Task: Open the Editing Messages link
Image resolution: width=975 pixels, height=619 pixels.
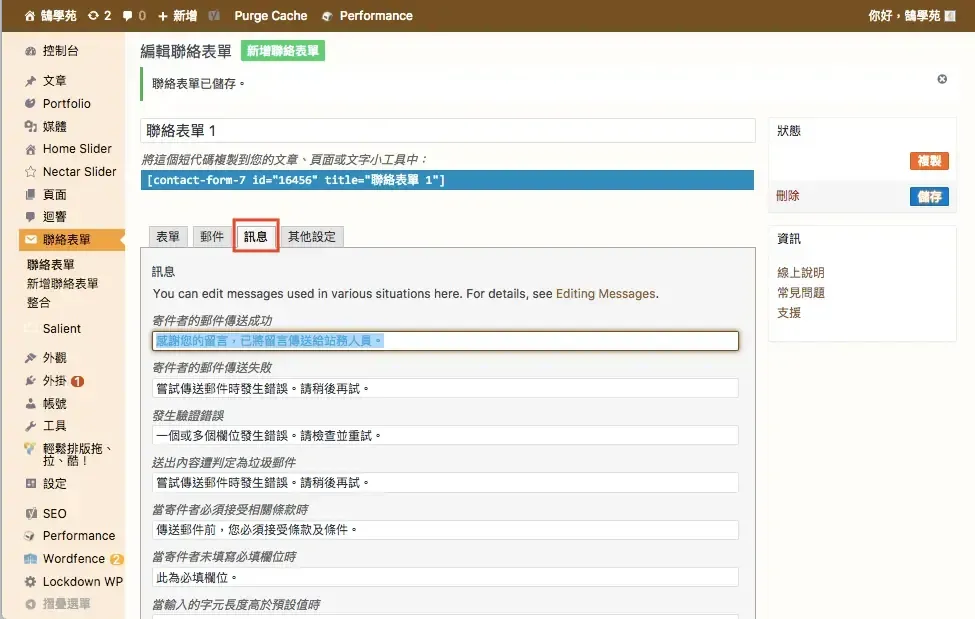Action: pyautogui.click(x=605, y=294)
